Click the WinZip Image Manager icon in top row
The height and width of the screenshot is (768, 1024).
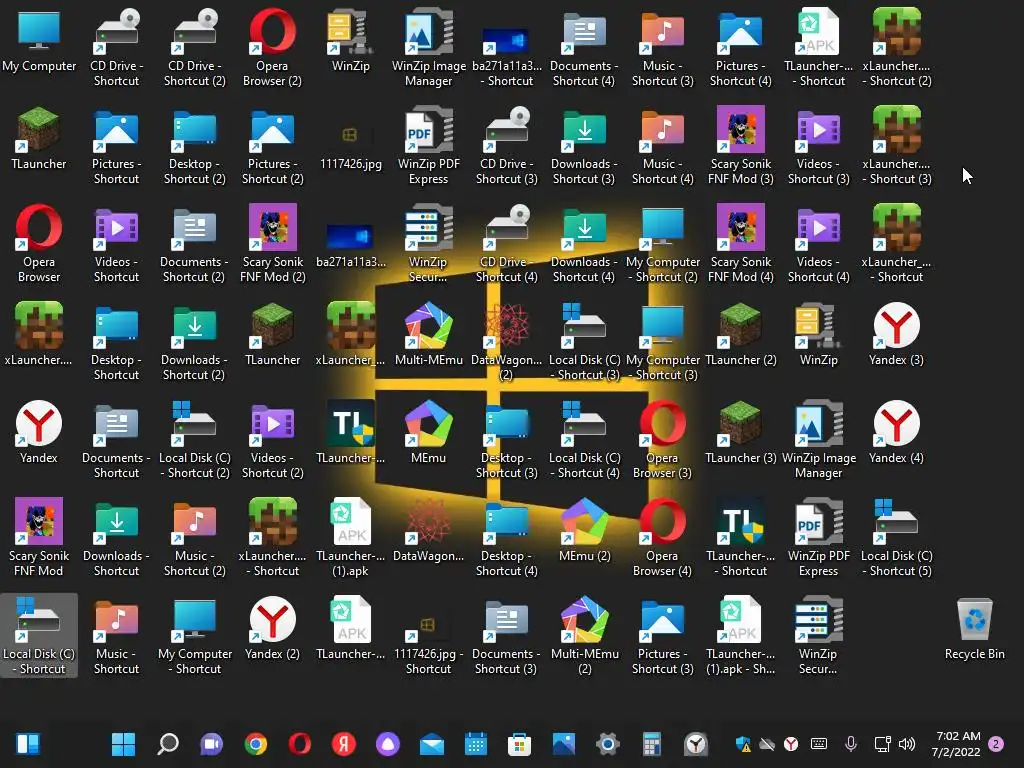point(428,48)
